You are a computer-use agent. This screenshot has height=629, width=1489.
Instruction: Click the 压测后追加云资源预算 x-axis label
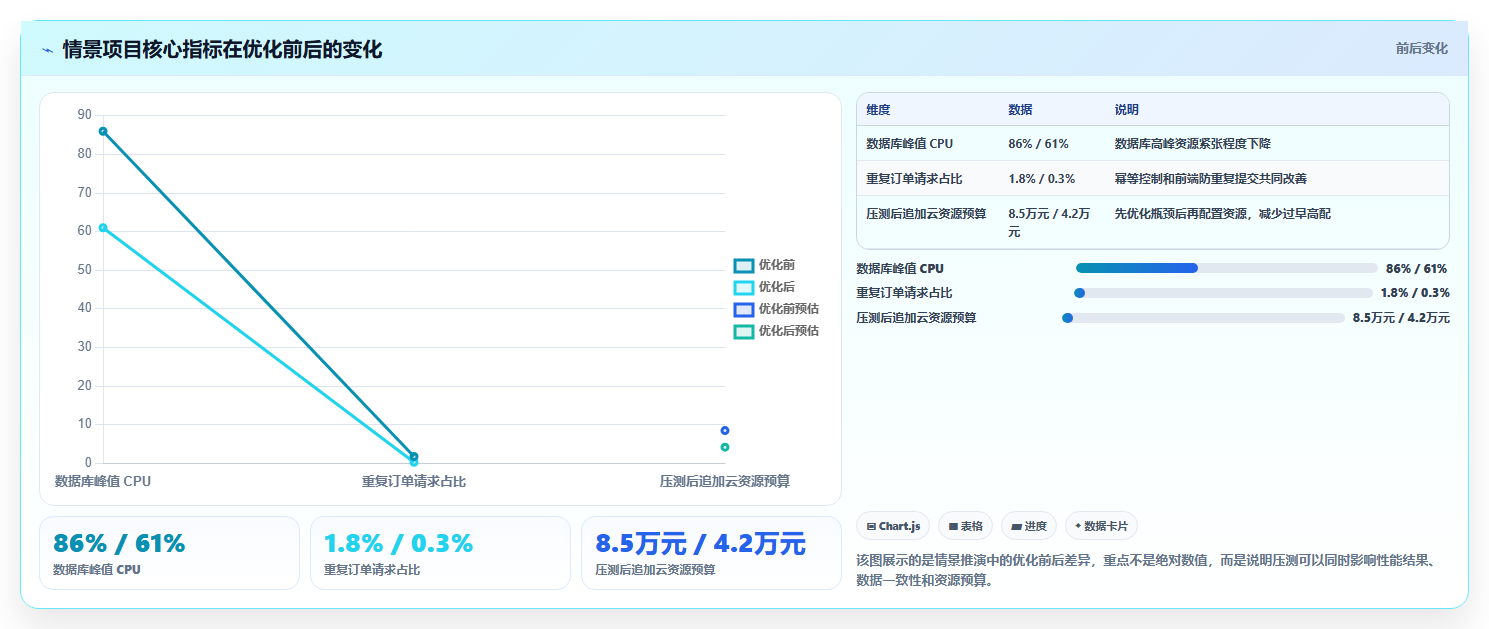(725, 481)
